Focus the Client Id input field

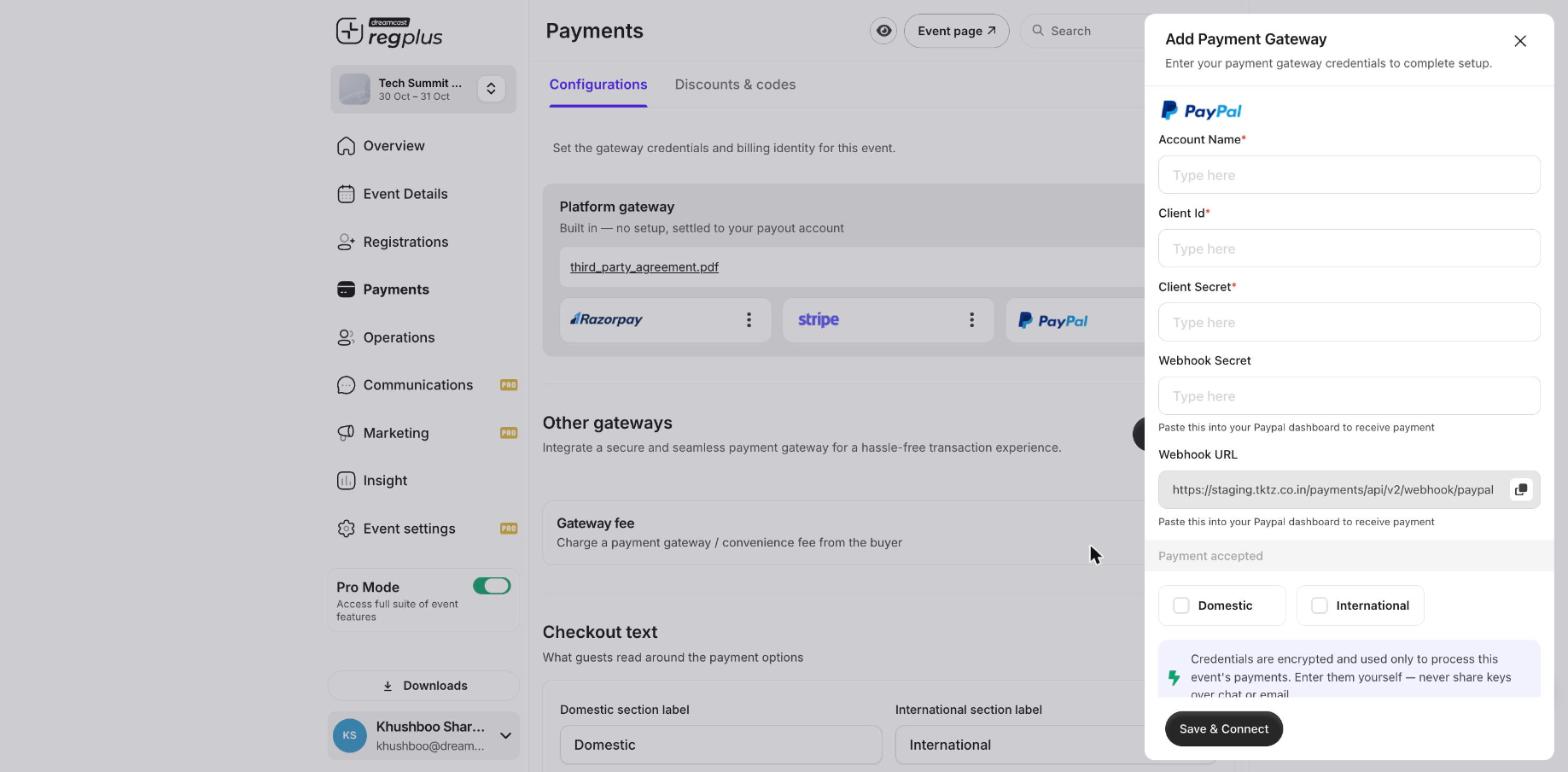[1349, 249]
